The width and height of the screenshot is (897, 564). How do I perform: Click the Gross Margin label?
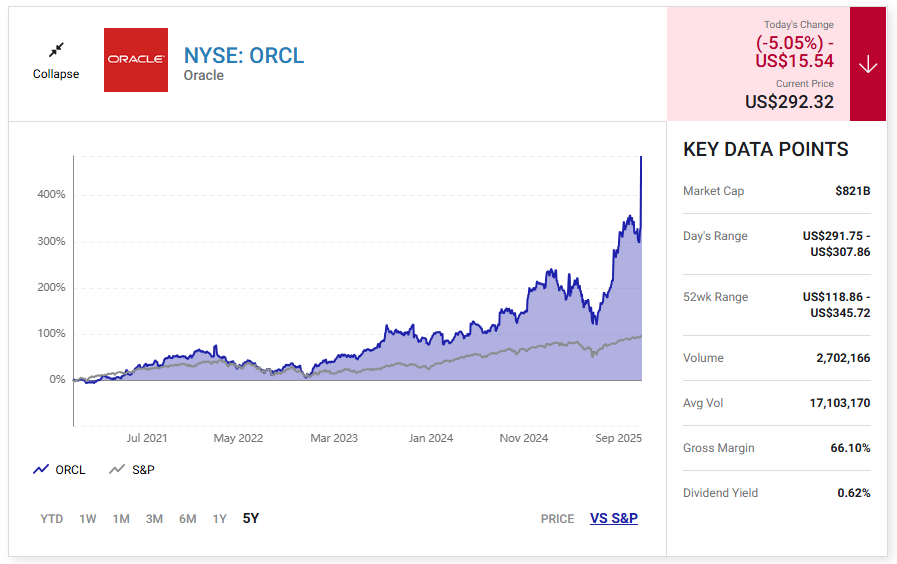tap(719, 448)
